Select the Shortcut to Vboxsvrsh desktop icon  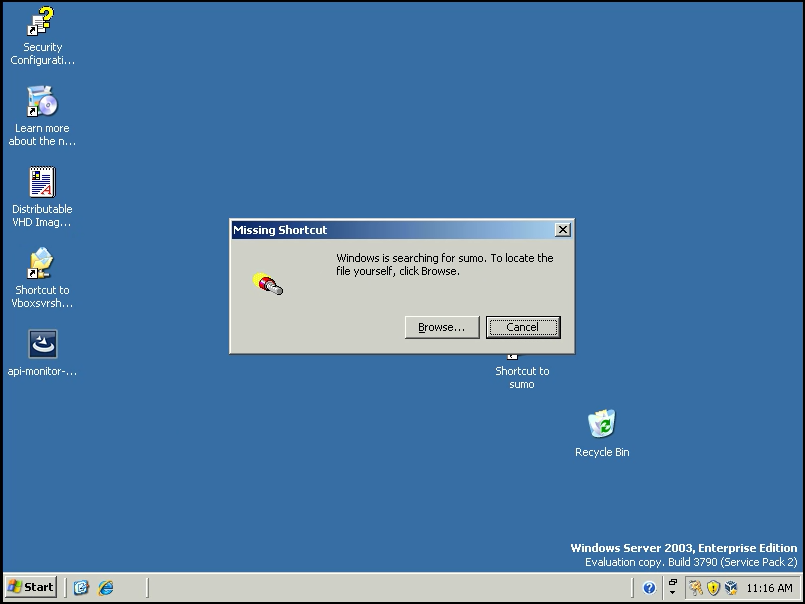(42, 264)
